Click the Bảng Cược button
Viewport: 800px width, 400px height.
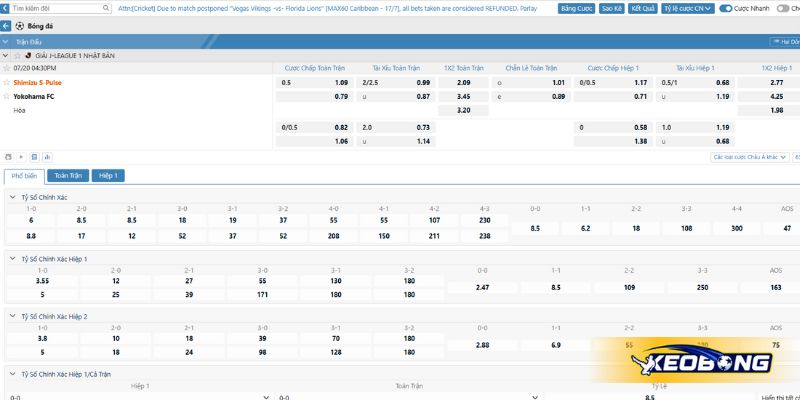click(x=576, y=8)
